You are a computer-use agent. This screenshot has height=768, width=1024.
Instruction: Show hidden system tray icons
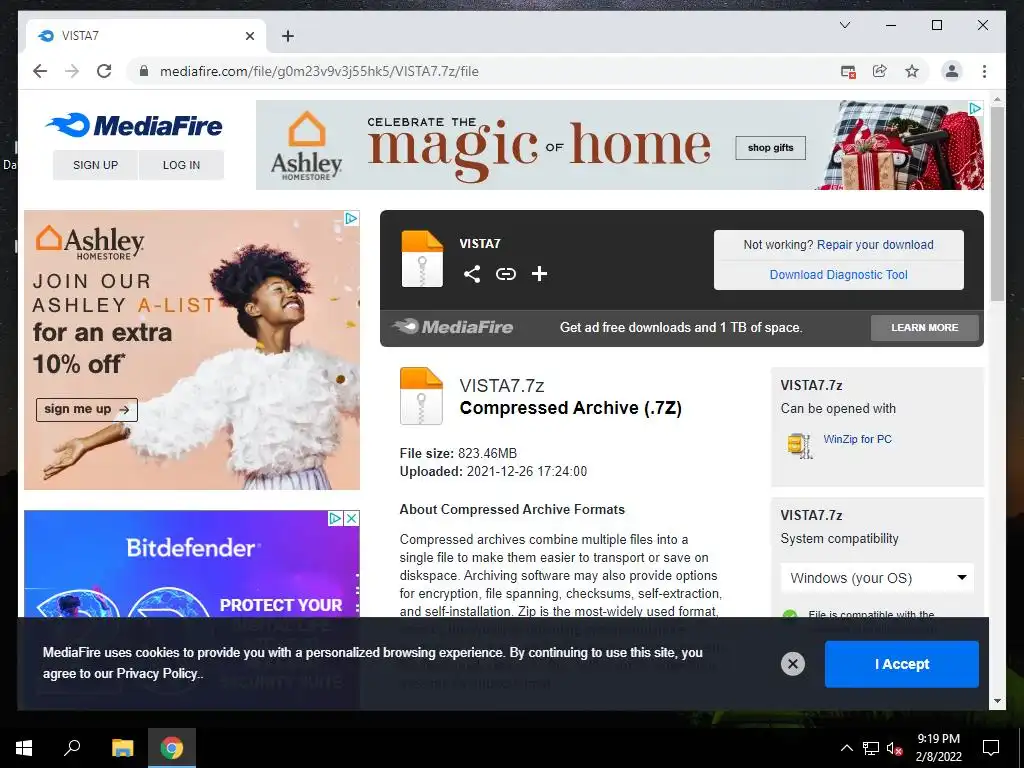(x=846, y=748)
